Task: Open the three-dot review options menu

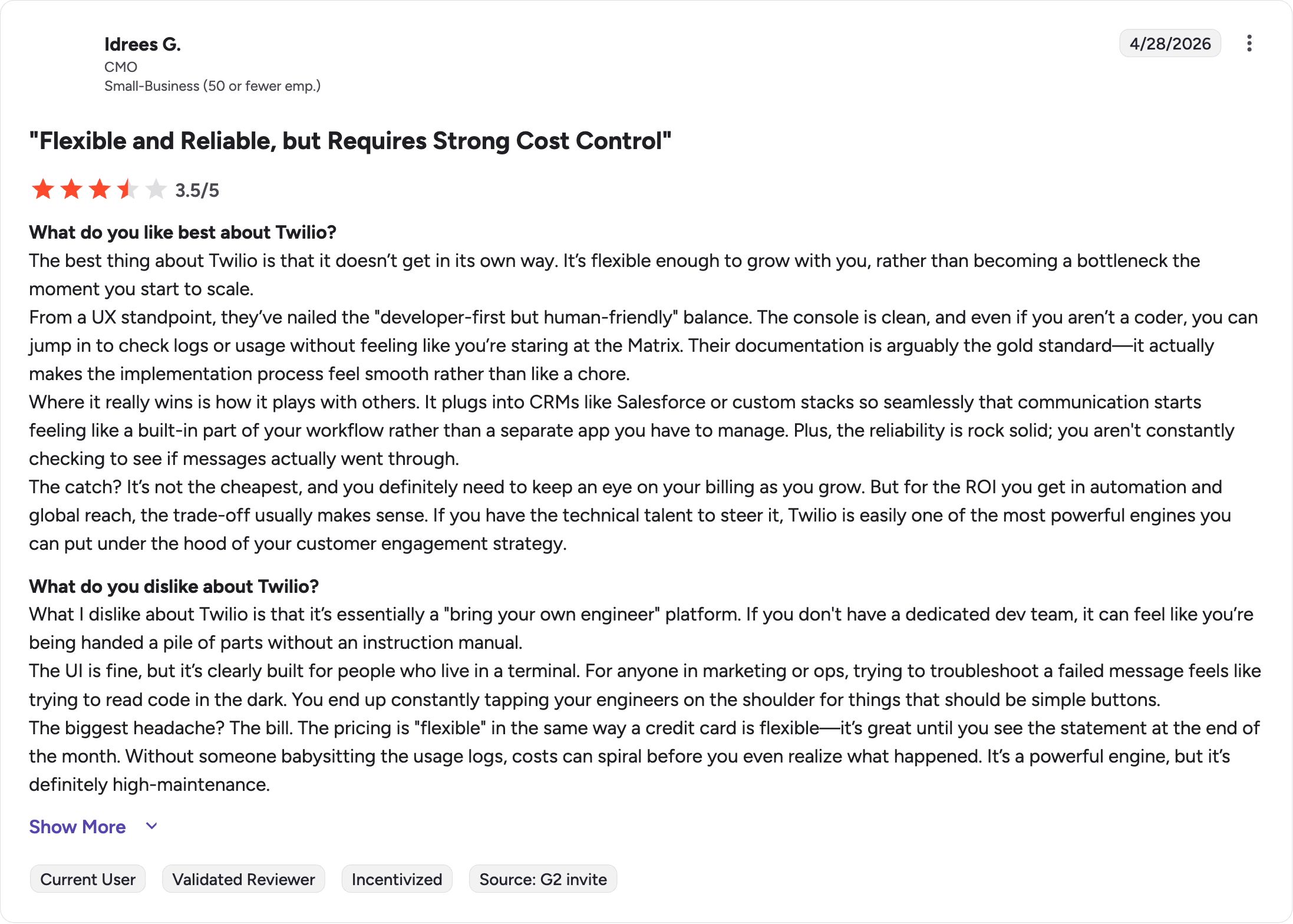Action: tap(1249, 44)
